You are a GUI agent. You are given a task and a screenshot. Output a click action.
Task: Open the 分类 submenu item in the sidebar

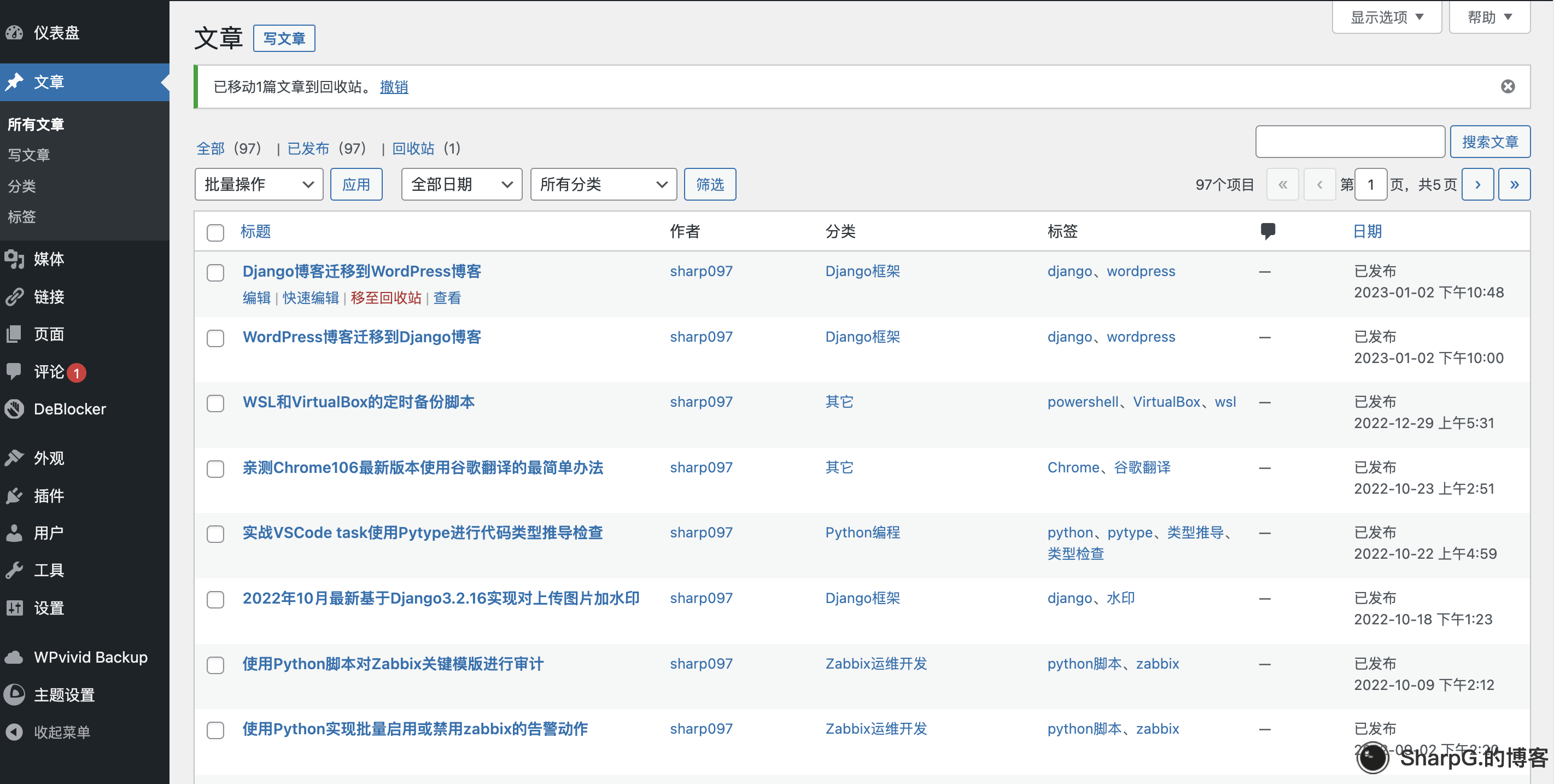coord(22,186)
